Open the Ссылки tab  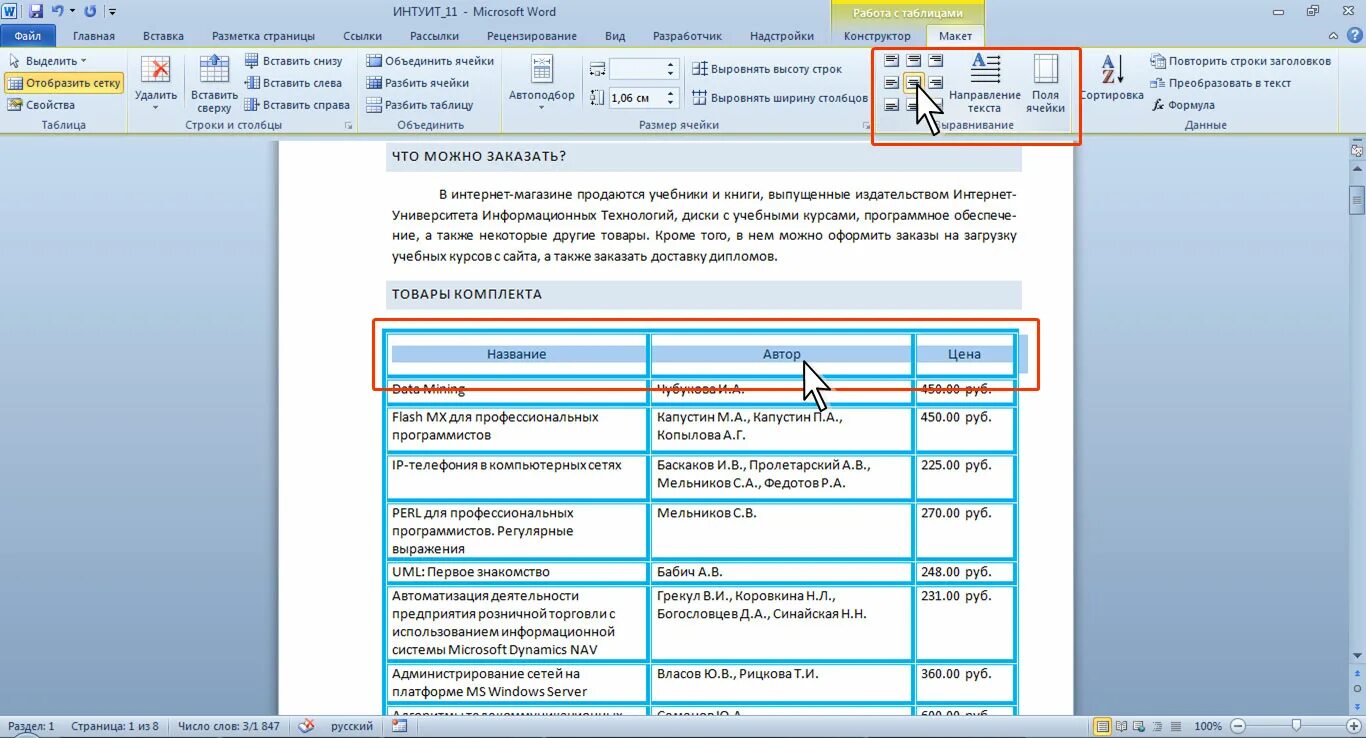tap(362, 36)
